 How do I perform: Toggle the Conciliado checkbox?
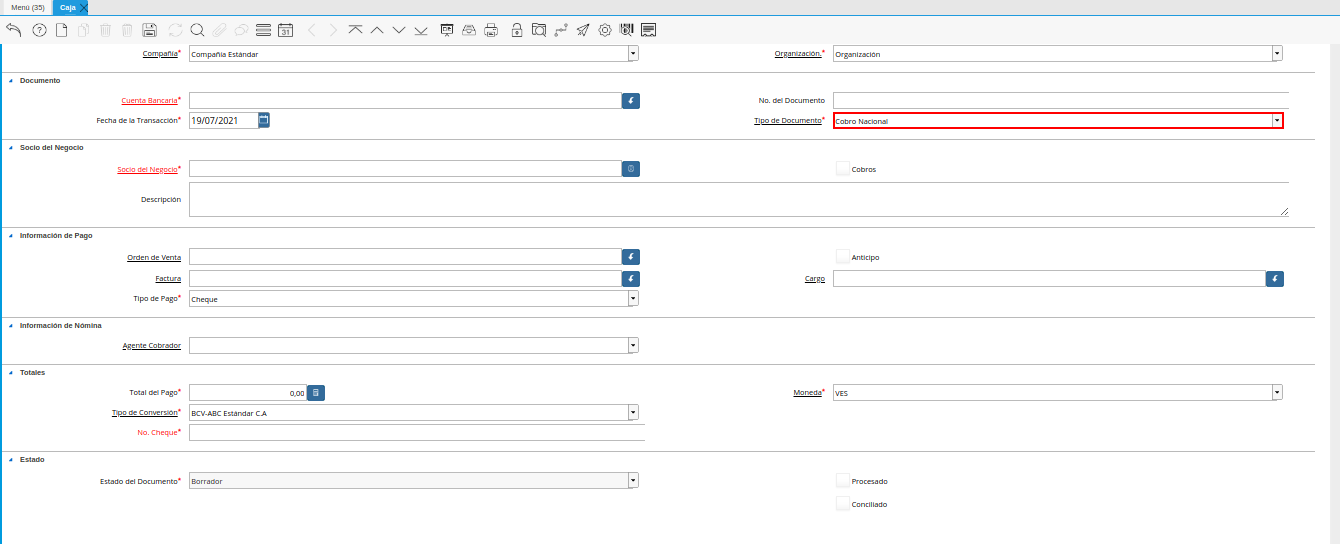pos(843,504)
